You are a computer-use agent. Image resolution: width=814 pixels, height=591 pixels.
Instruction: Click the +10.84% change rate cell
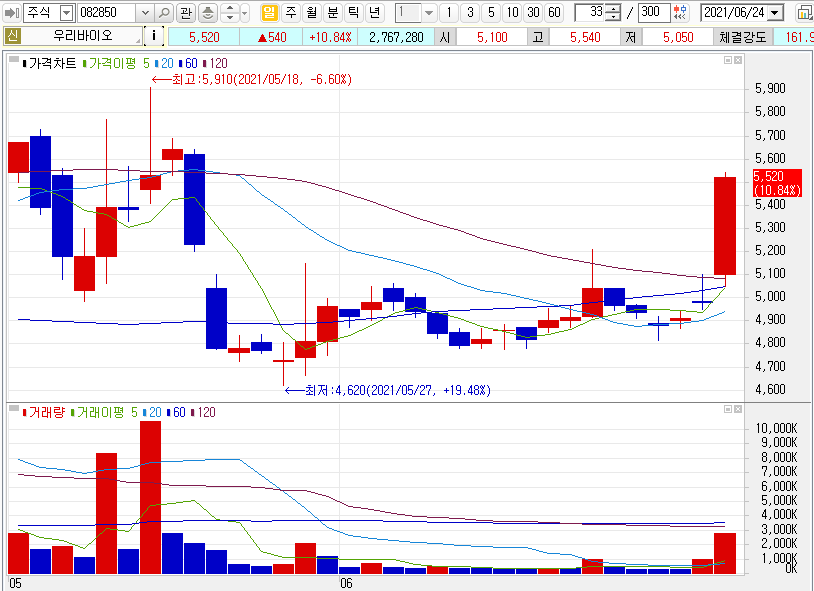point(330,37)
